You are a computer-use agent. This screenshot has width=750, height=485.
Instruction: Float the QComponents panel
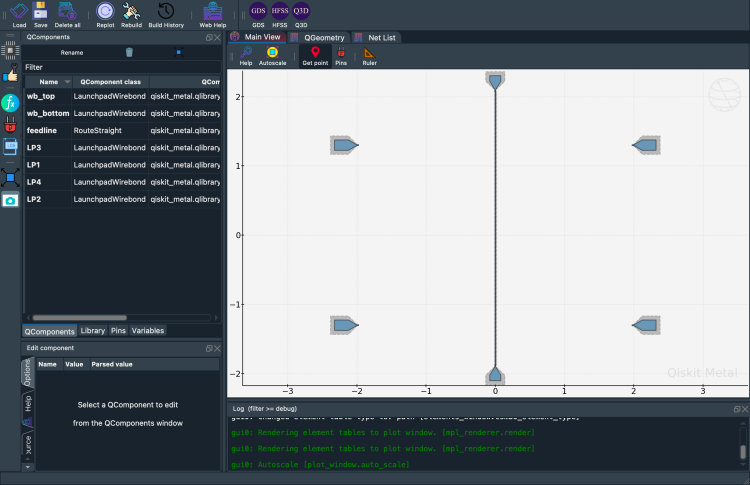209,37
